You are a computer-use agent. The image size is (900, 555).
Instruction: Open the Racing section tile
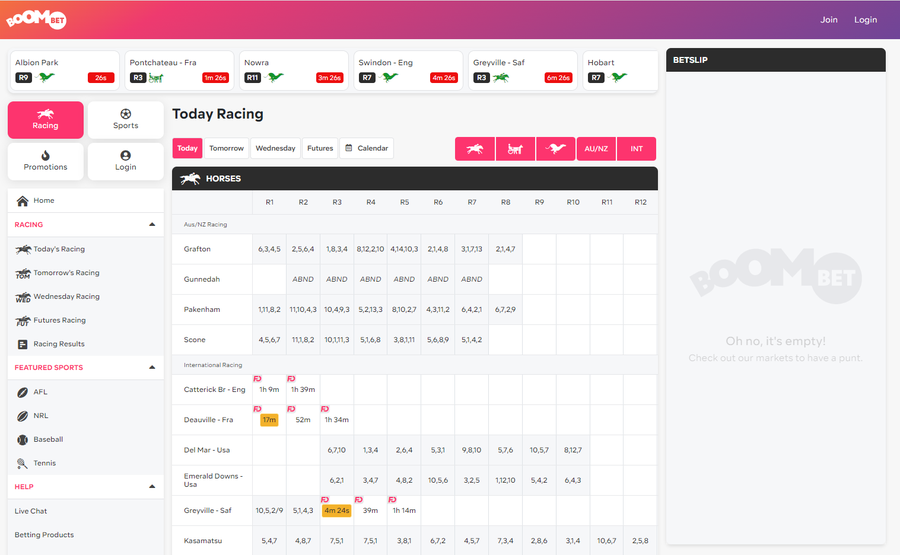click(45, 120)
